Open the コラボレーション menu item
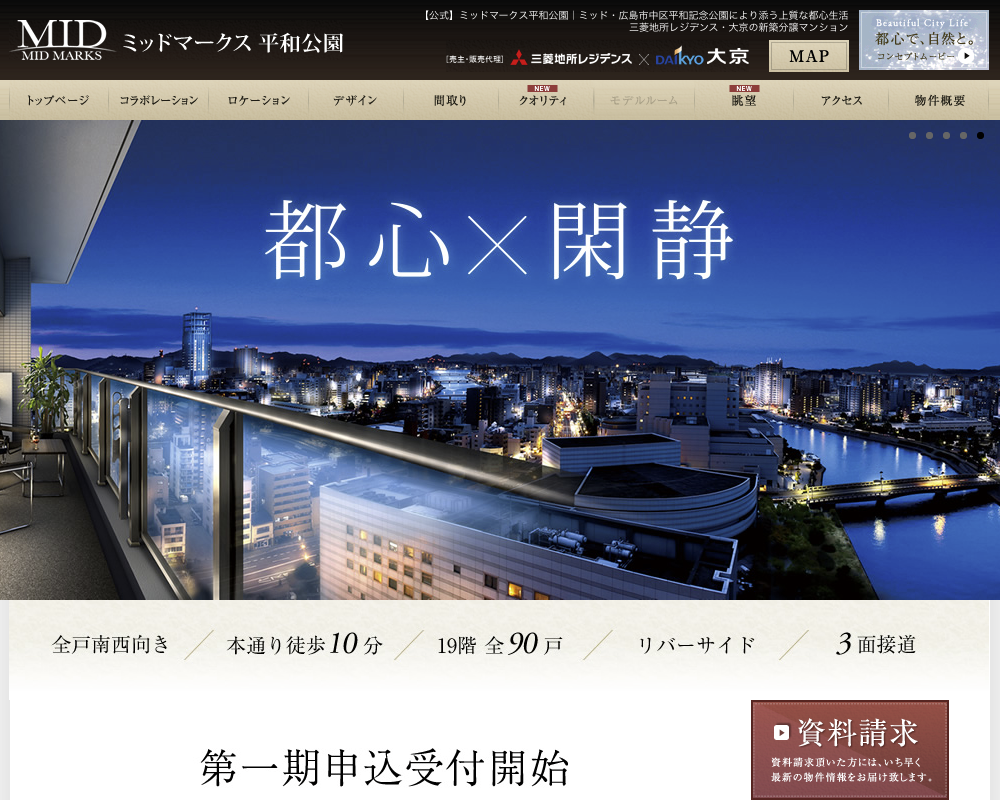The height and width of the screenshot is (800, 1000). pos(158,100)
